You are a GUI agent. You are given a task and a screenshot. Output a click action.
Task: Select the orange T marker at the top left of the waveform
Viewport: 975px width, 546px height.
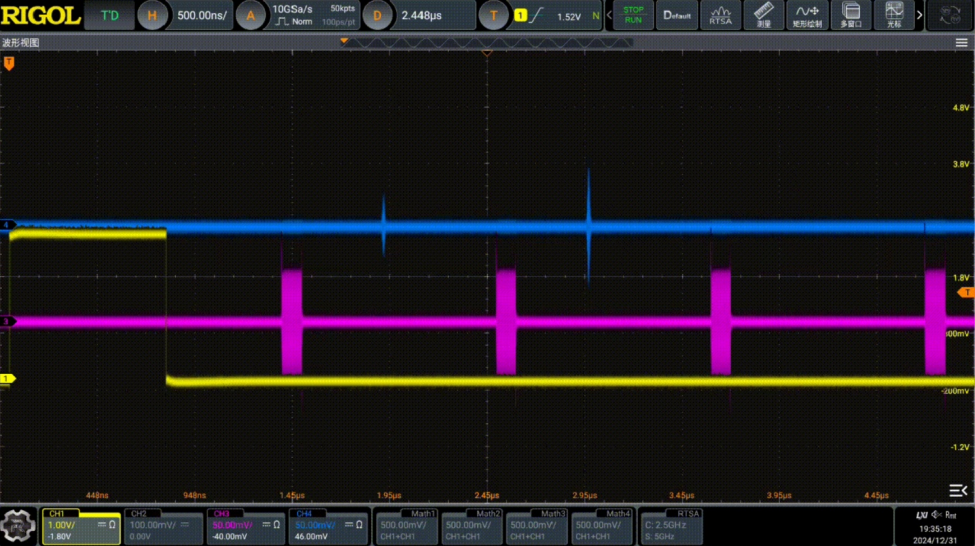point(9,63)
